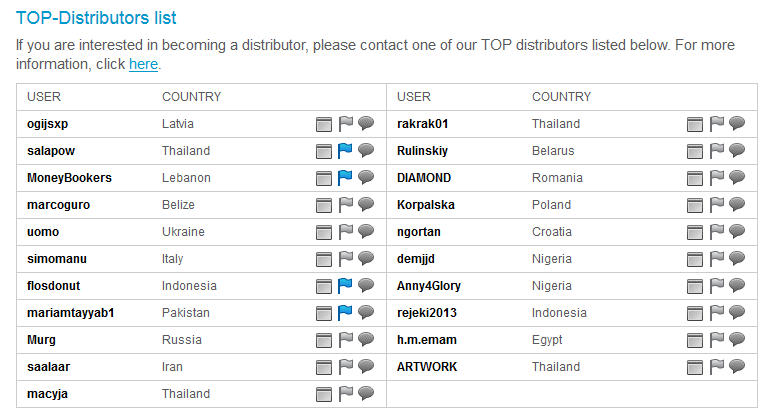This screenshot has width=777, height=419.
Task: Open the profile window icon for ogijsxp
Action: click(324, 124)
